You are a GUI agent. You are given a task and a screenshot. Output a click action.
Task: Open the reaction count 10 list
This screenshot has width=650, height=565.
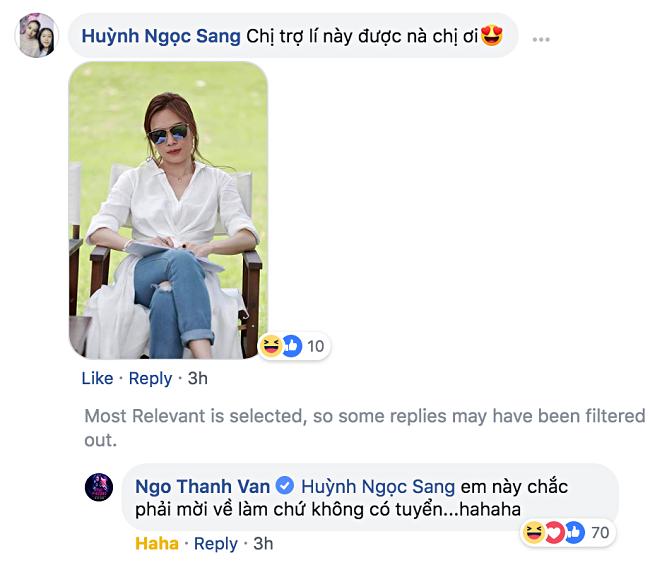(315, 346)
